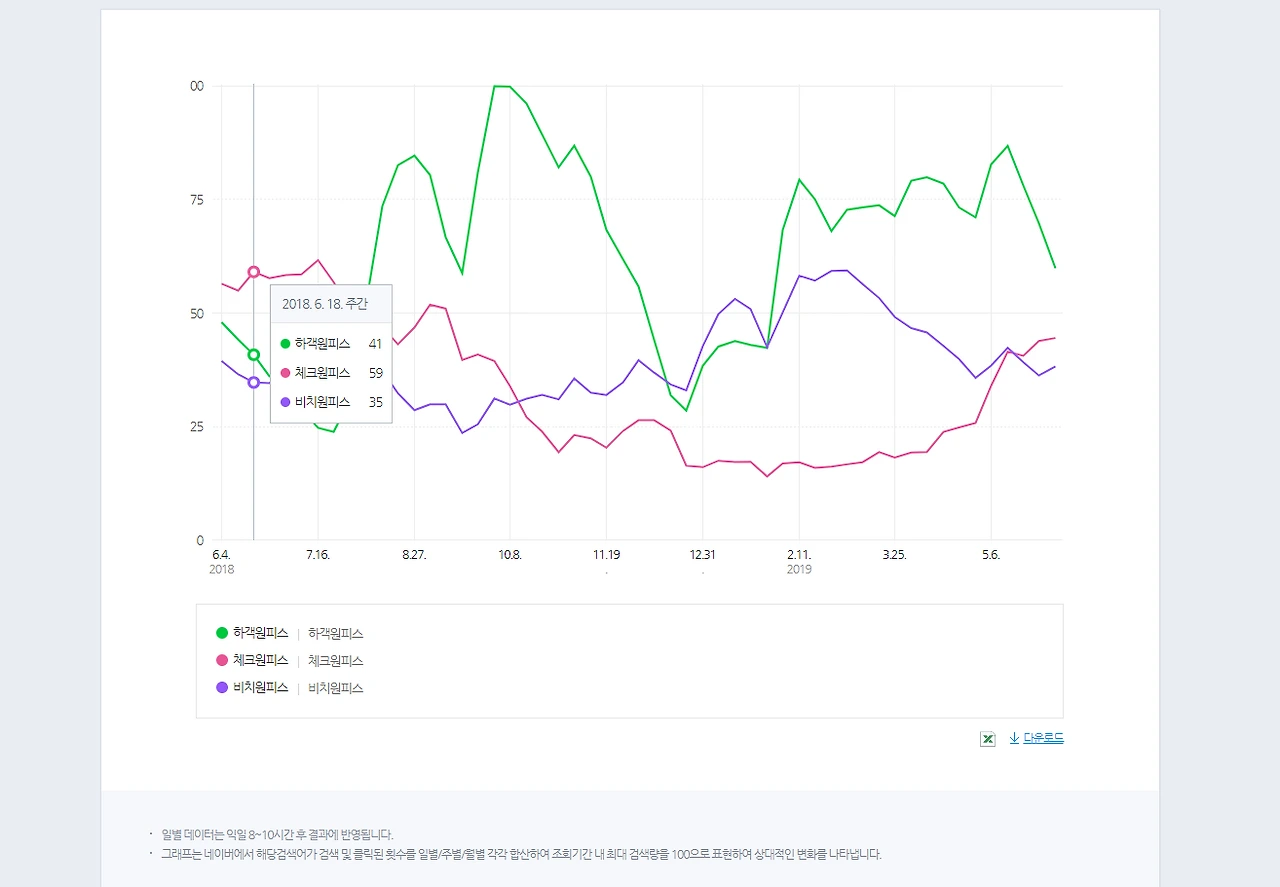Click the Excel export icon

[x=988, y=738]
